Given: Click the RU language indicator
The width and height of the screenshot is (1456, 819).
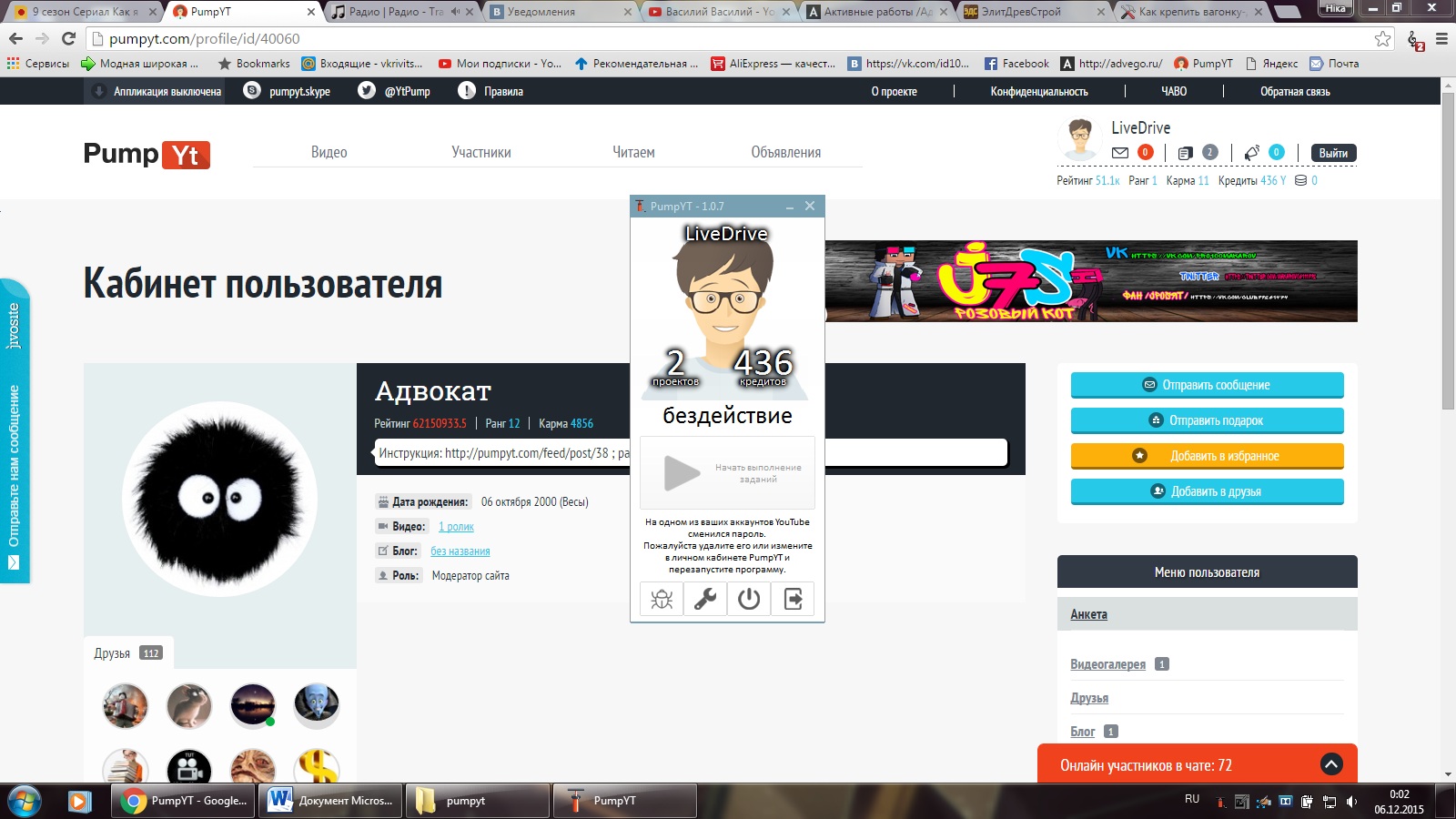Looking at the screenshot, I should tap(1192, 799).
